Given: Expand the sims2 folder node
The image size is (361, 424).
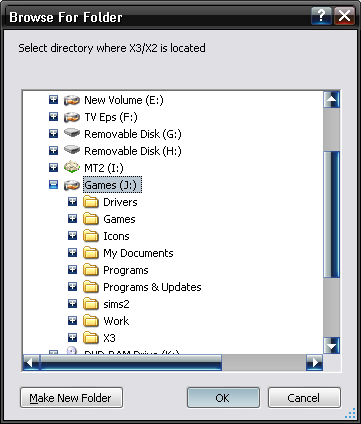Looking at the screenshot, I should pos(72,304).
